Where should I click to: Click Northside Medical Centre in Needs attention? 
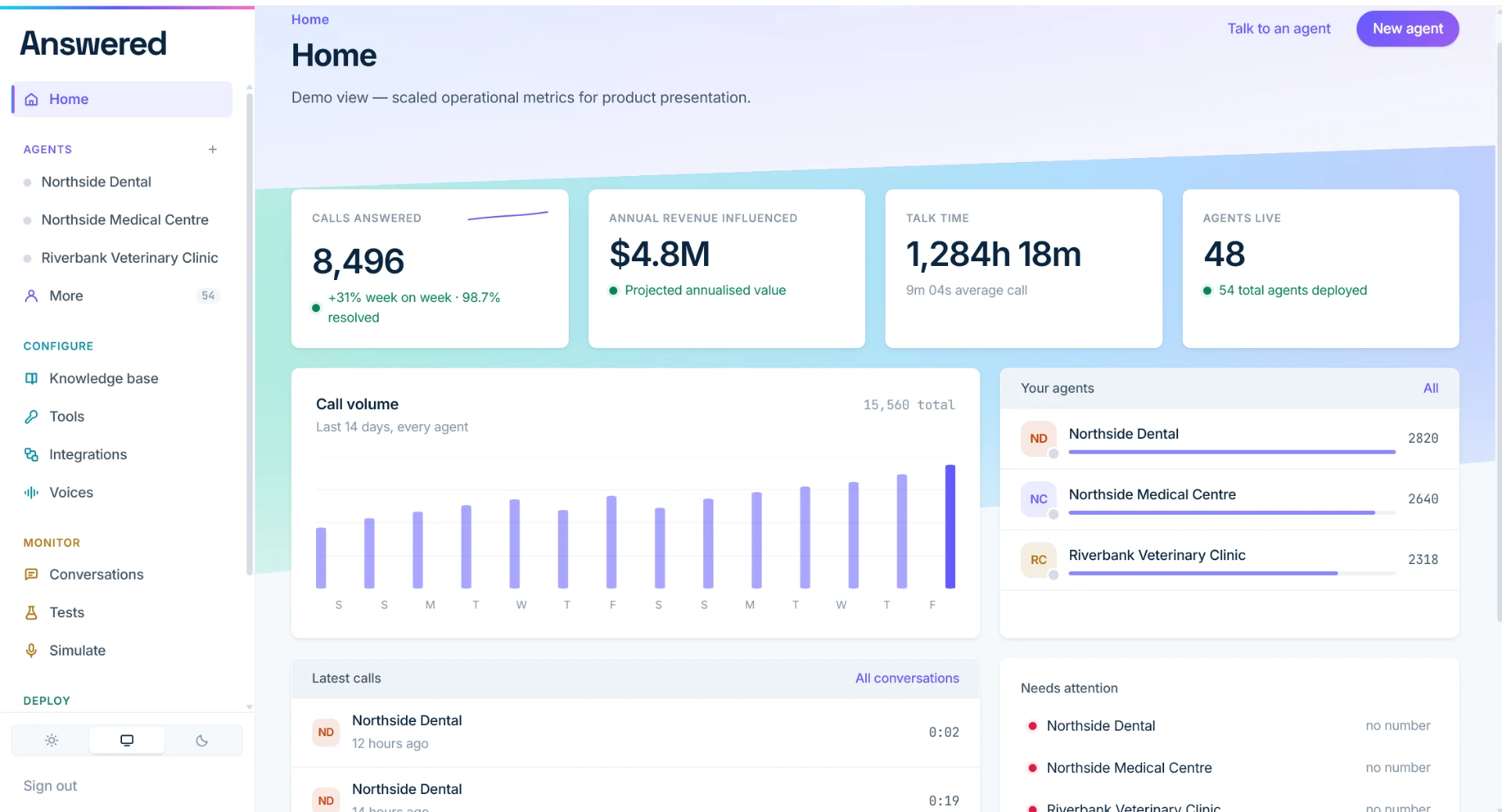1129,768
